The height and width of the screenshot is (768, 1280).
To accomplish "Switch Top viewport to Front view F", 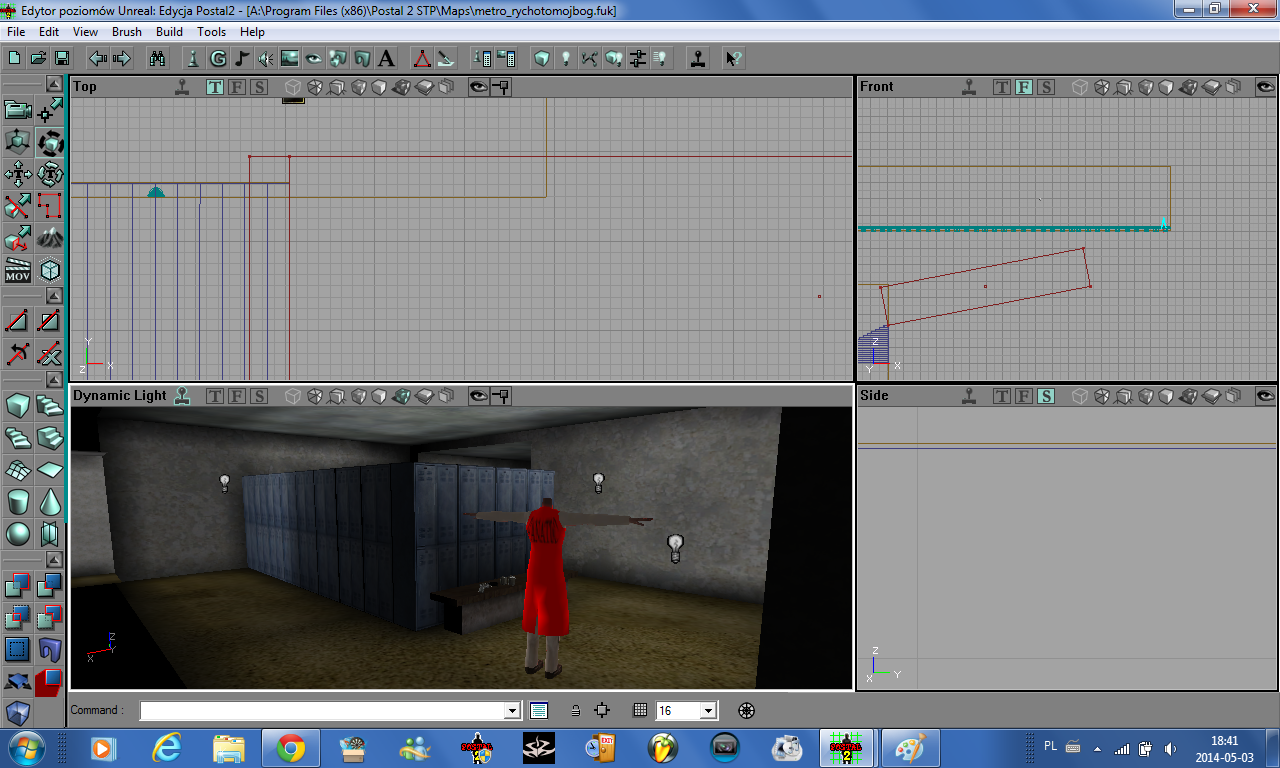I will coord(237,87).
